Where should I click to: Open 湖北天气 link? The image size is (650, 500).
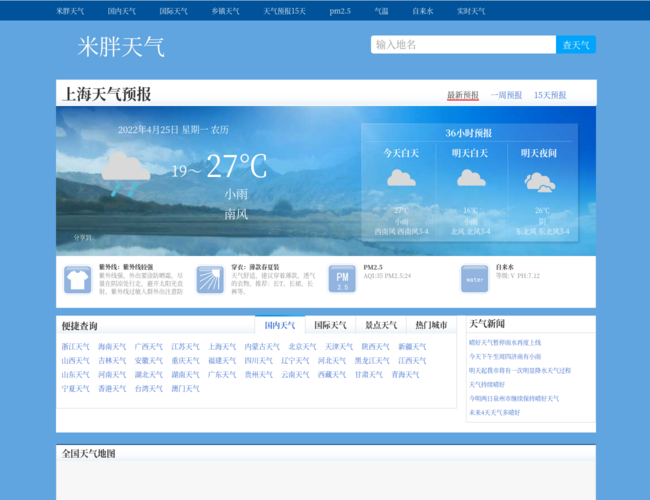pos(148,375)
